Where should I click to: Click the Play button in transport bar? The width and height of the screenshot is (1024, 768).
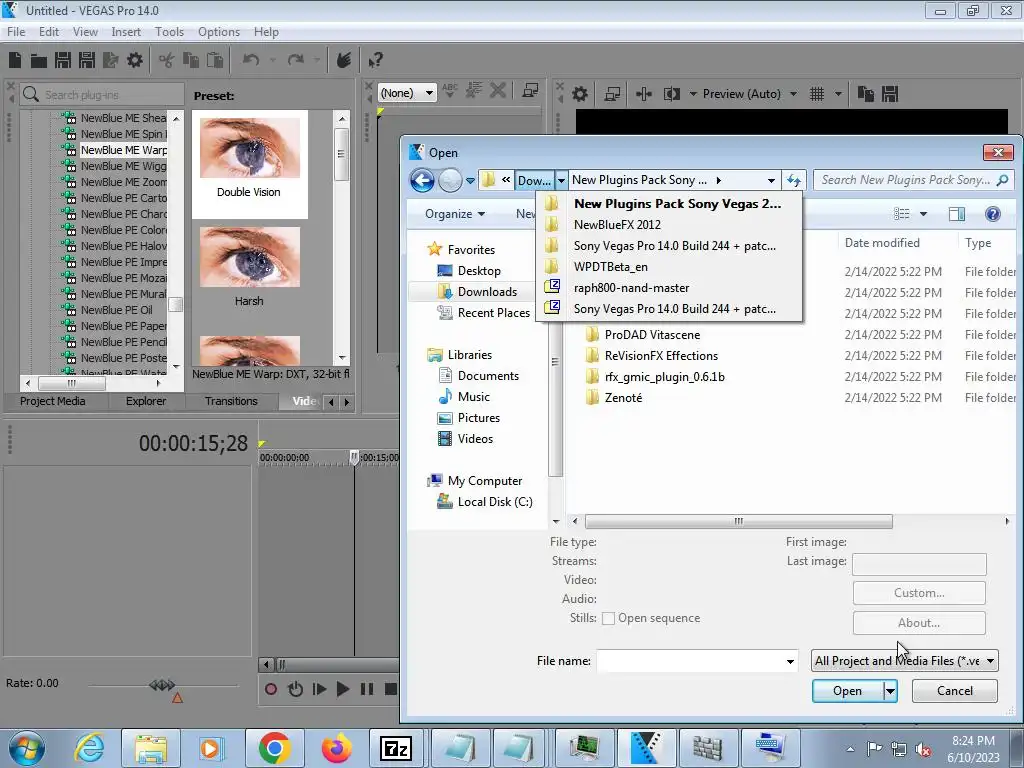pyautogui.click(x=343, y=689)
